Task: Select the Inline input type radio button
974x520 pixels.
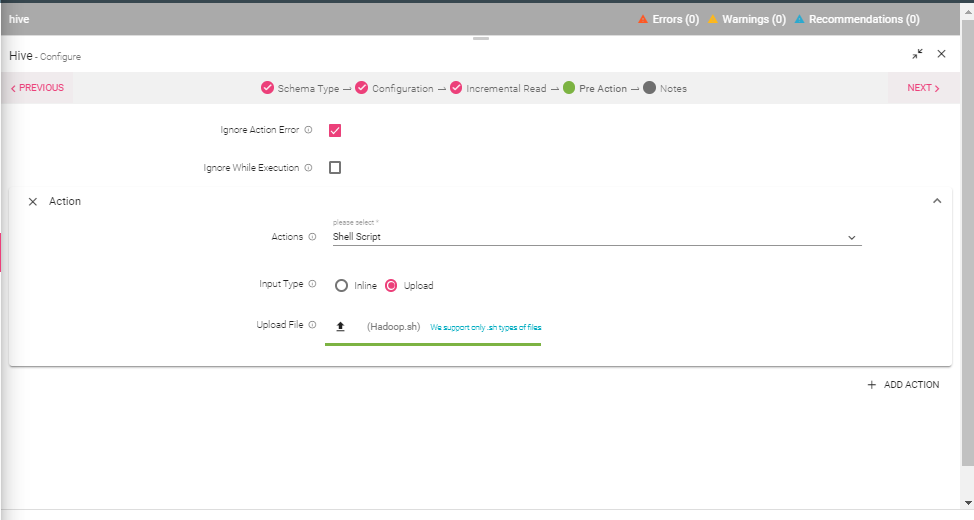Action: click(x=342, y=286)
